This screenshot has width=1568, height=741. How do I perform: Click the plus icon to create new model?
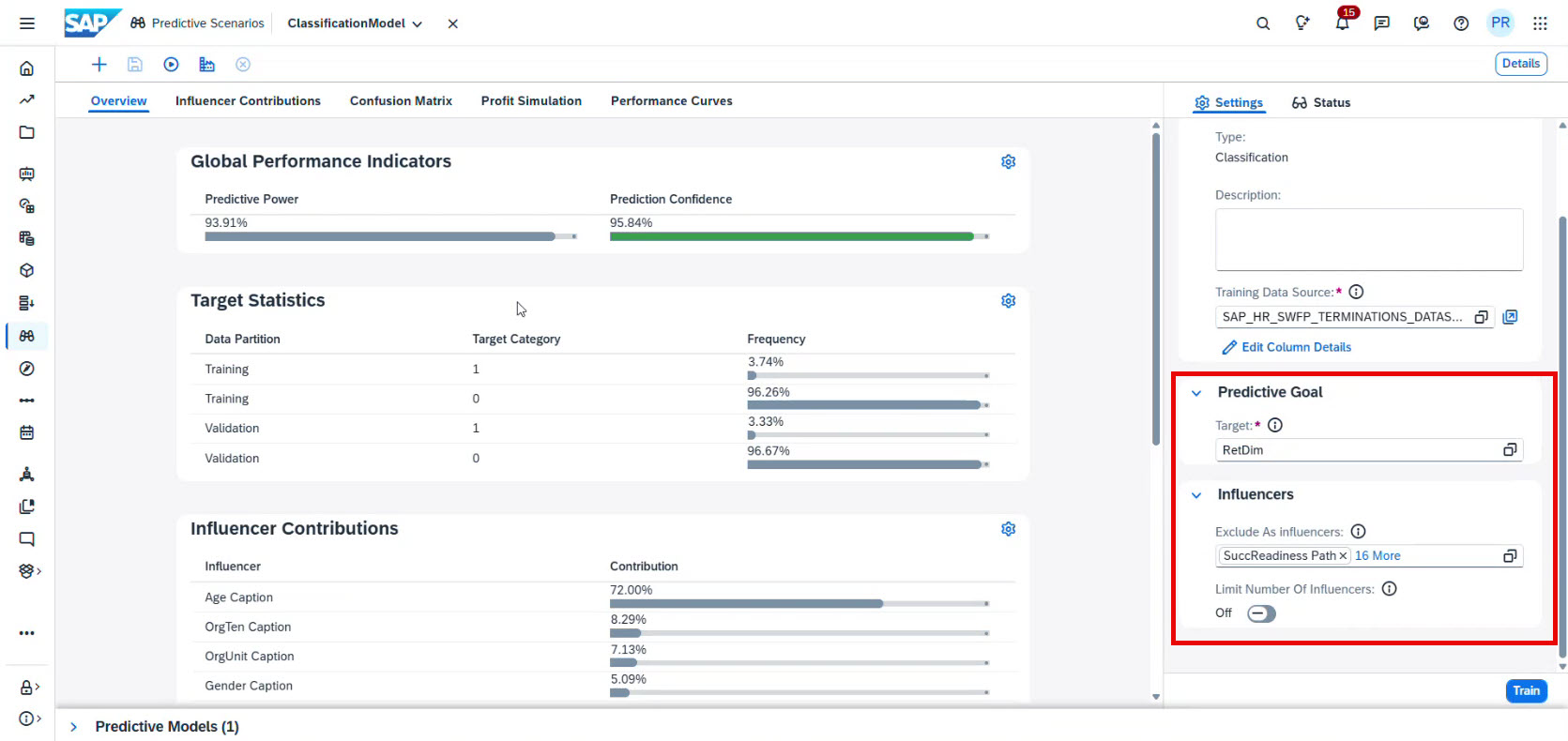[99, 65]
